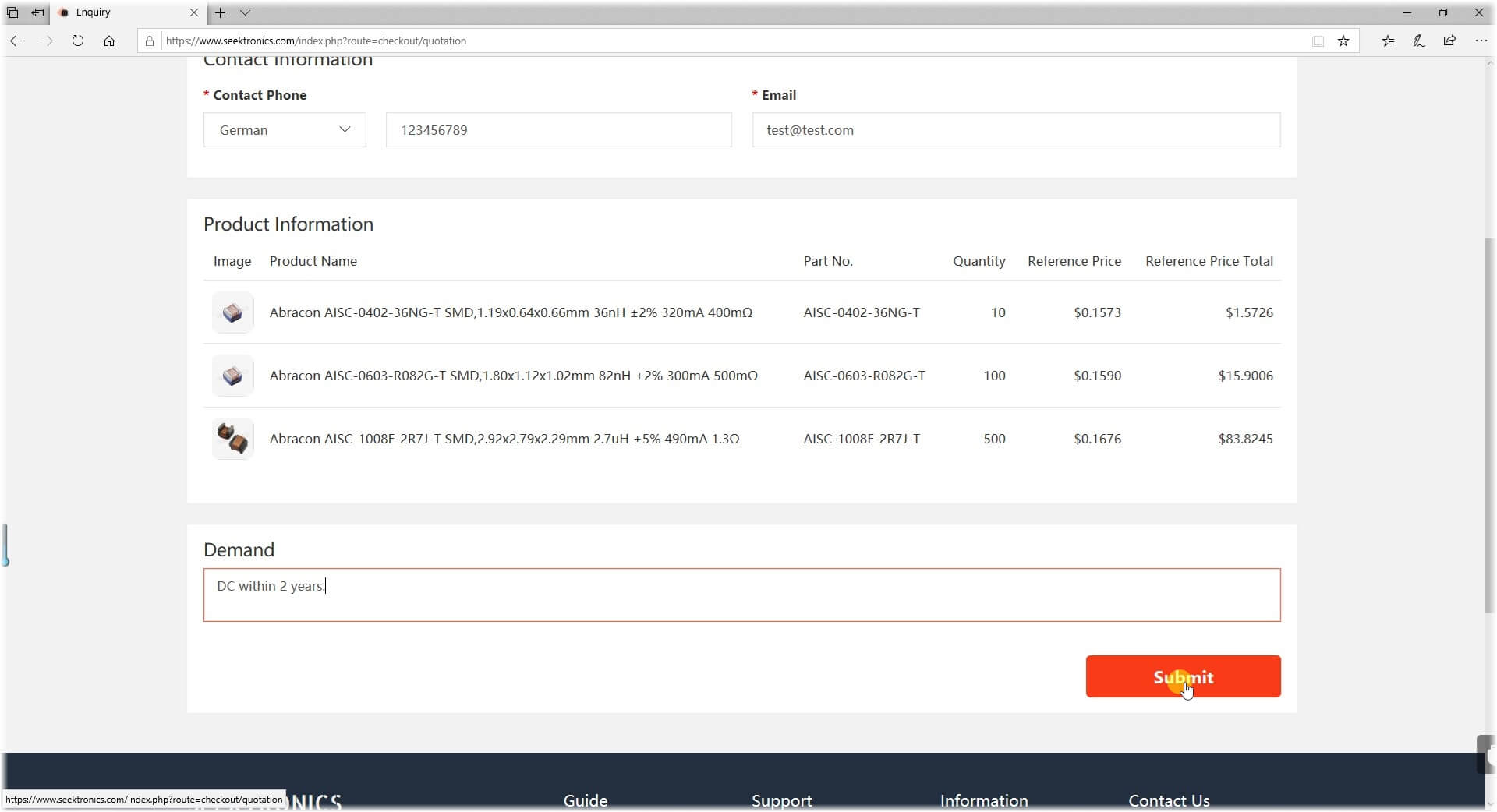Viewport: 1497px width, 812px height.
Task: Click the Product Name column header
Action: [x=313, y=261]
